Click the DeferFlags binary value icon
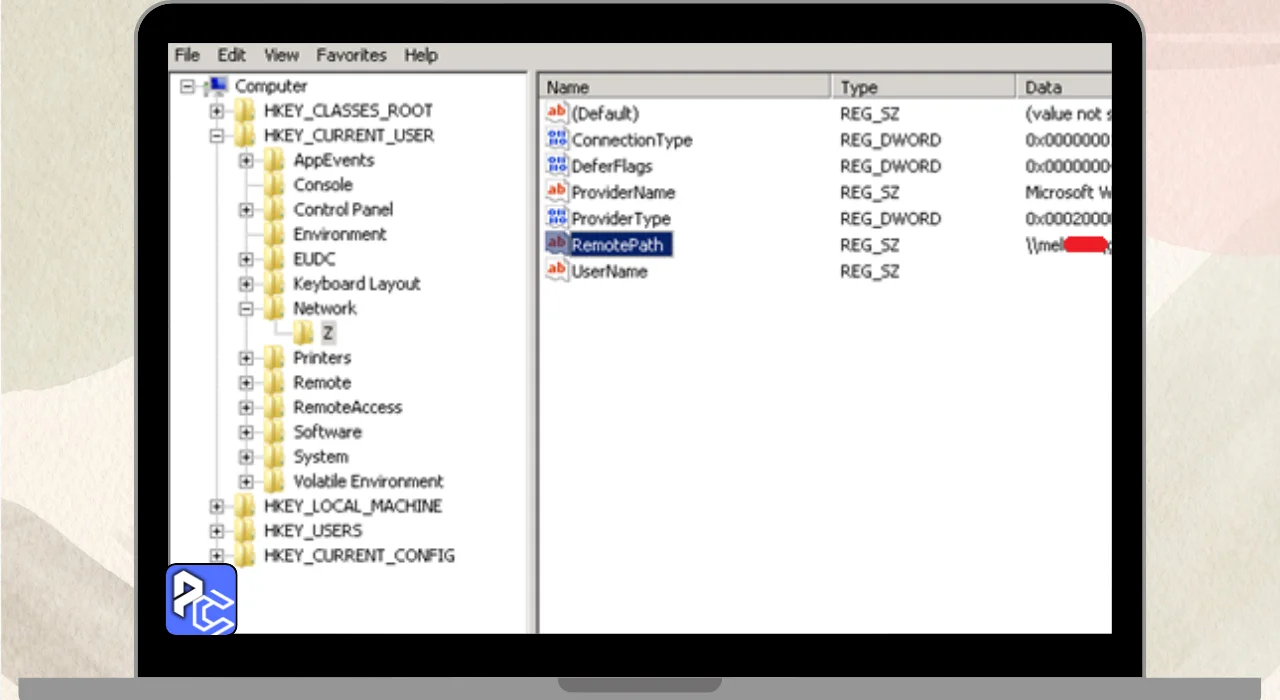Image resolution: width=1280 pixels, height=700 pixels. click(557, 166)
